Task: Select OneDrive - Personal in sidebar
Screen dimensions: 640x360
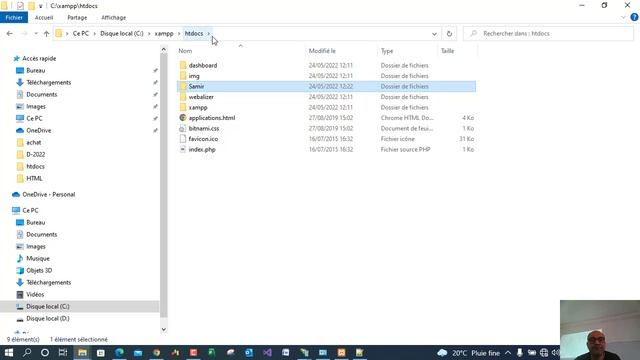Action: click(48, 195)
